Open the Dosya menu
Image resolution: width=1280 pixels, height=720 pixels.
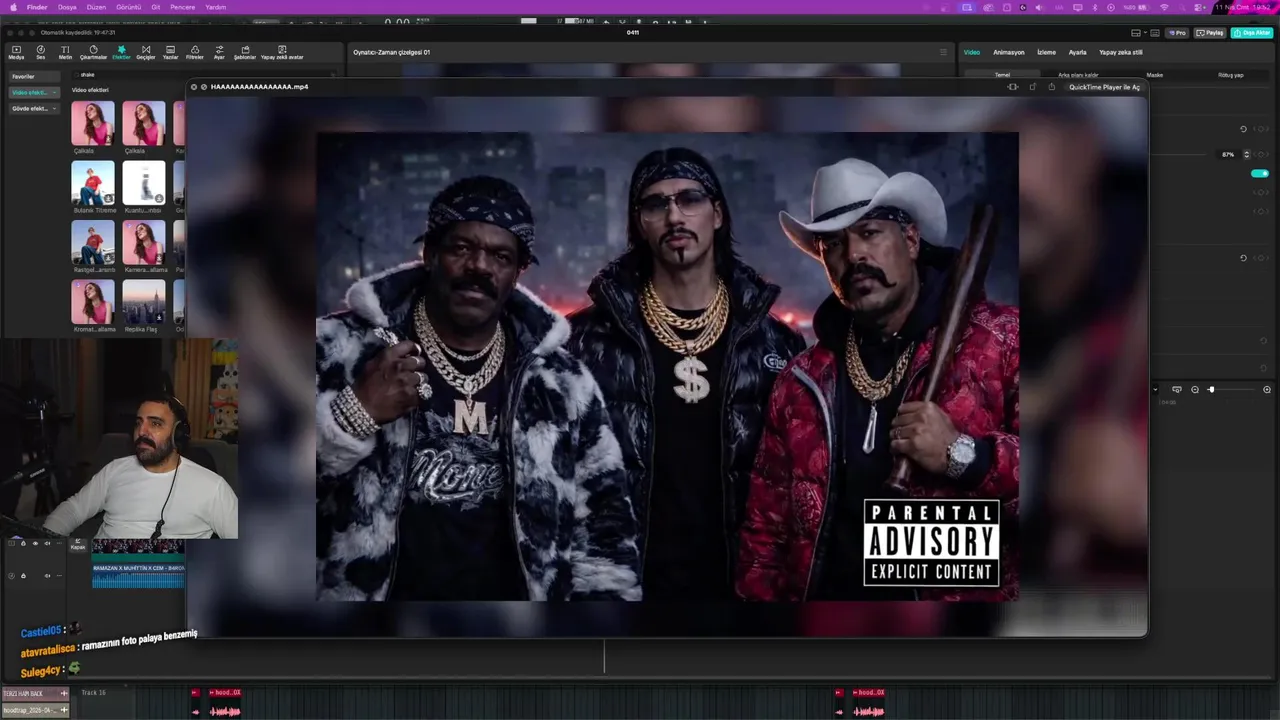(x=67, y=7)
